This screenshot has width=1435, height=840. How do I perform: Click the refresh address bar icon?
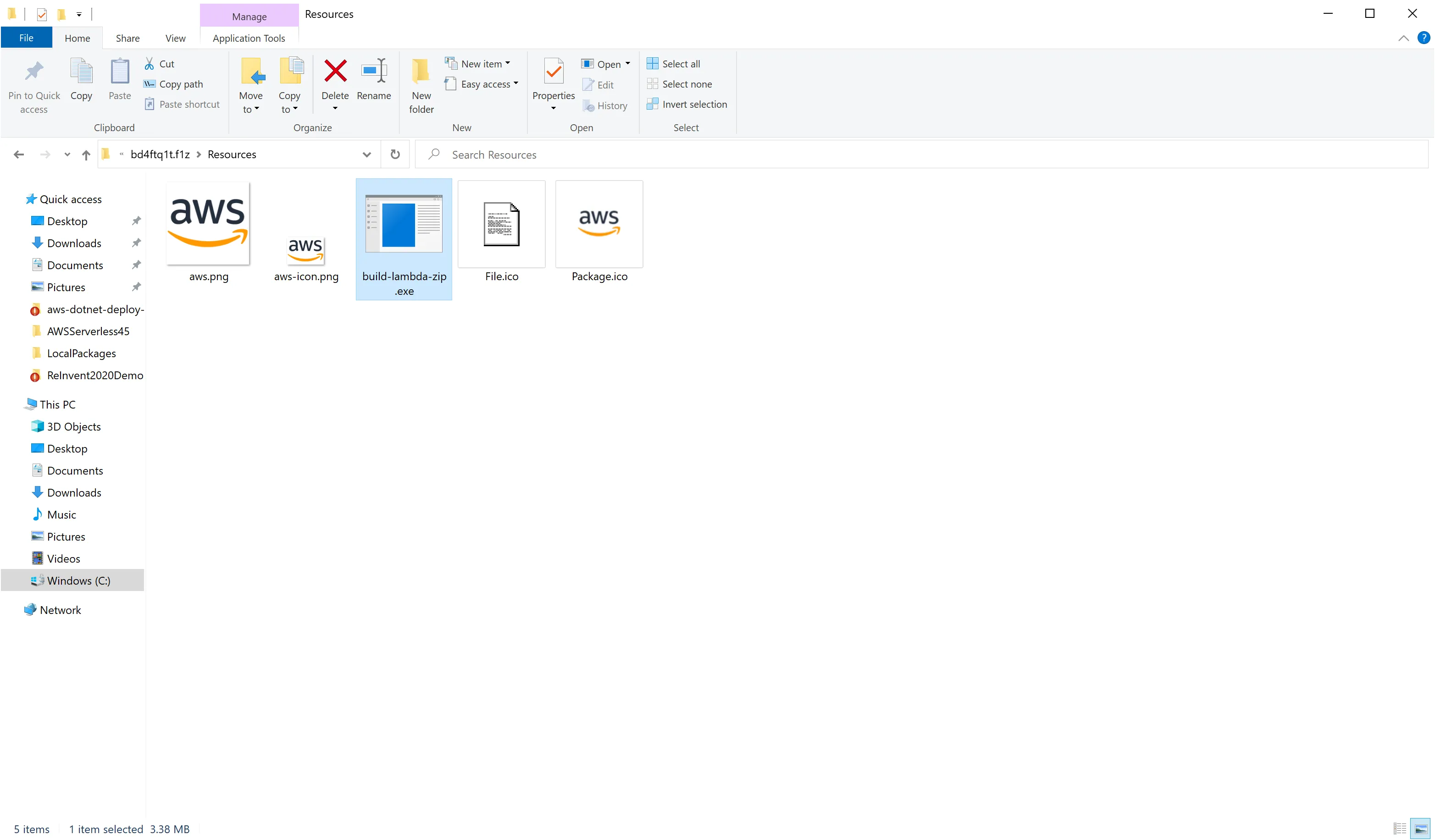(x=394, y=155)
